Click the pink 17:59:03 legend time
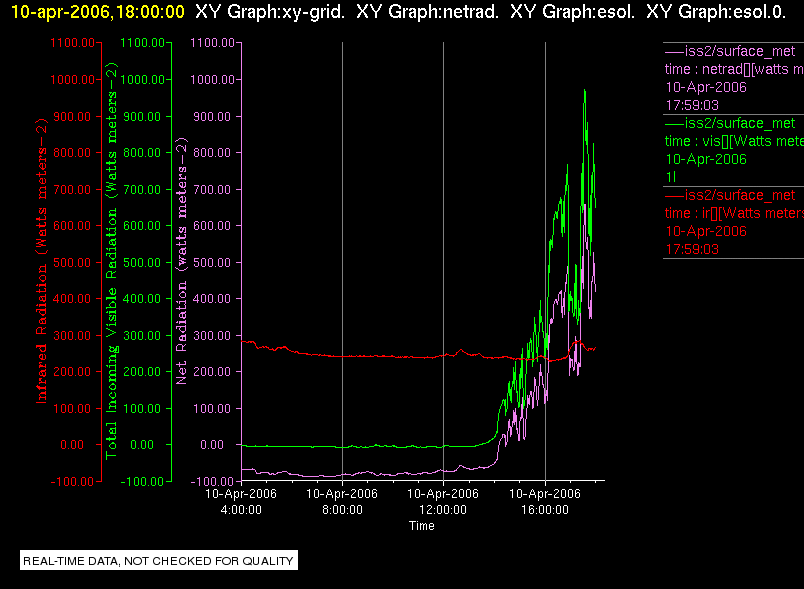This screenshot has width=804, height=589. (692, 105)
